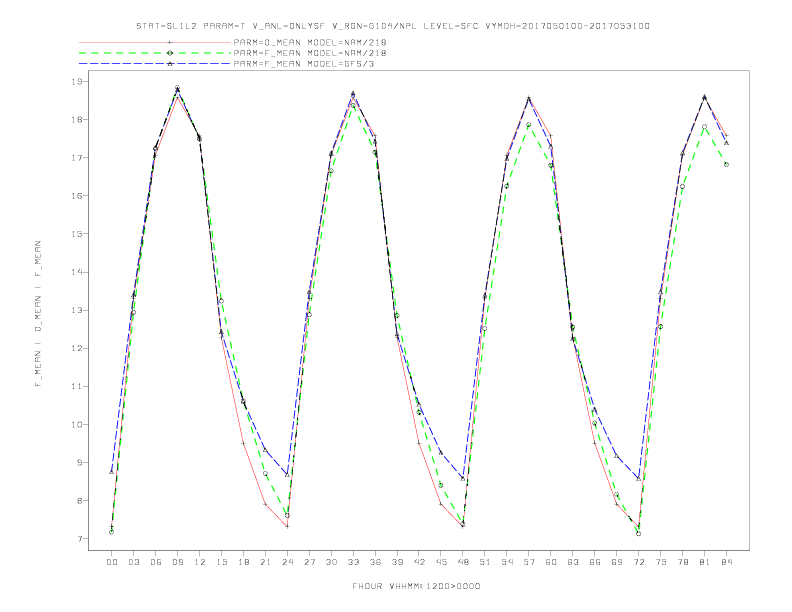Click y-axis tick label 9
This screenshot has height=612, width=792.
(81, 463)
